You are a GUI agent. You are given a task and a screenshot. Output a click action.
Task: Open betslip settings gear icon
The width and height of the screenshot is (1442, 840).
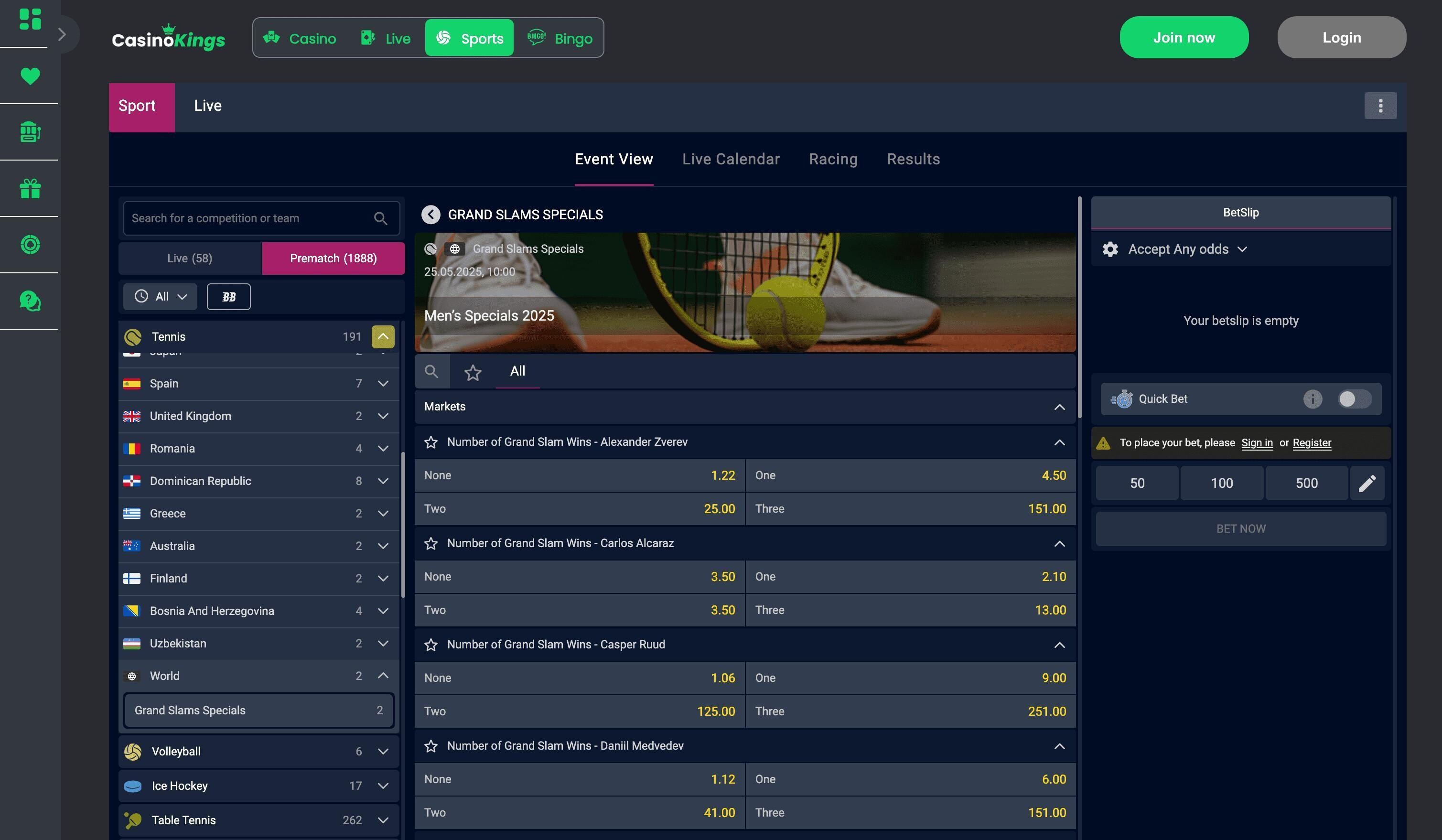click(1110, 249)
